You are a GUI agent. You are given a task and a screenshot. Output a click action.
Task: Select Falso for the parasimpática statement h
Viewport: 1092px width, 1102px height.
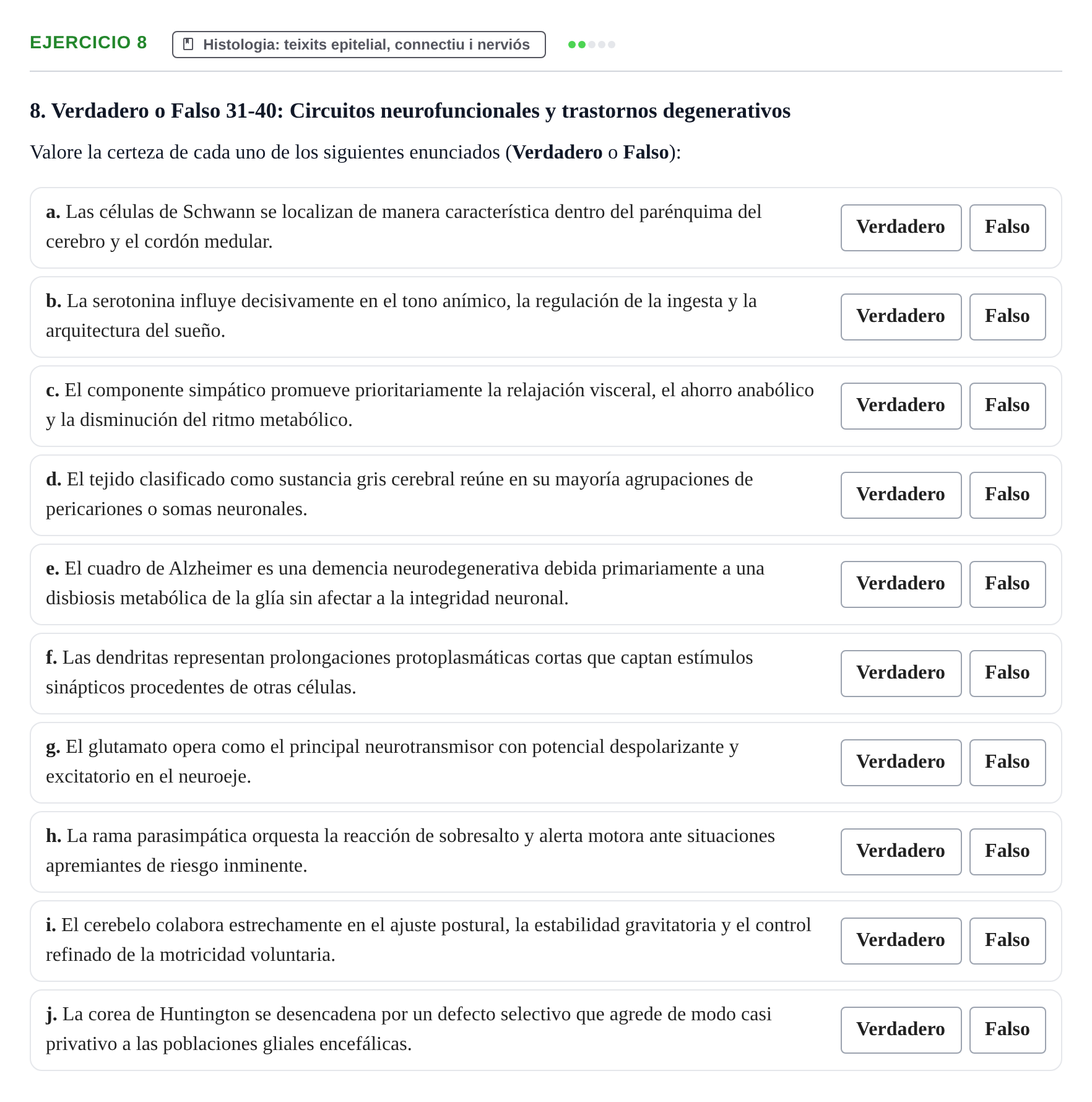click(x=1007, y=852)
